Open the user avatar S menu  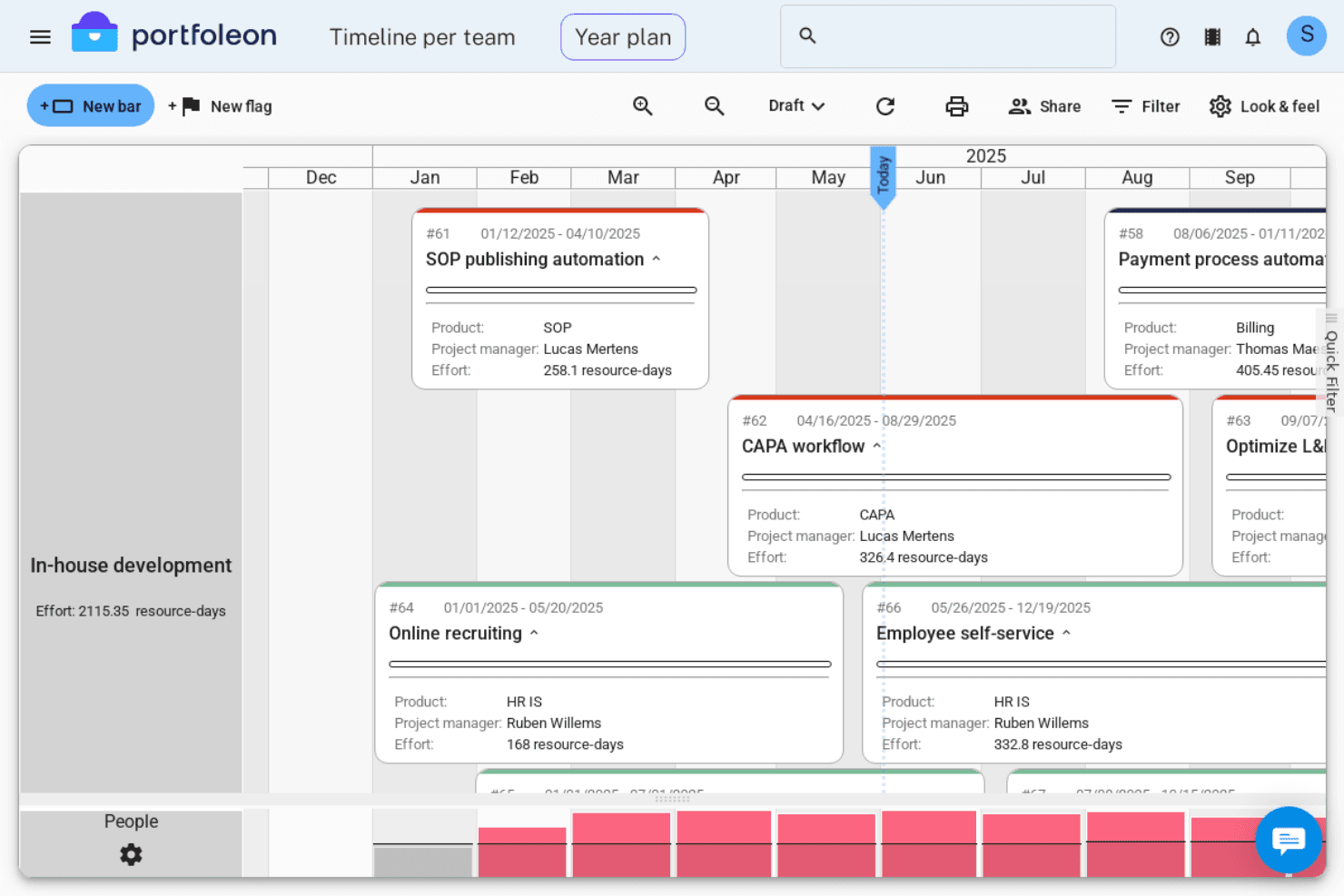[1307, 35]
